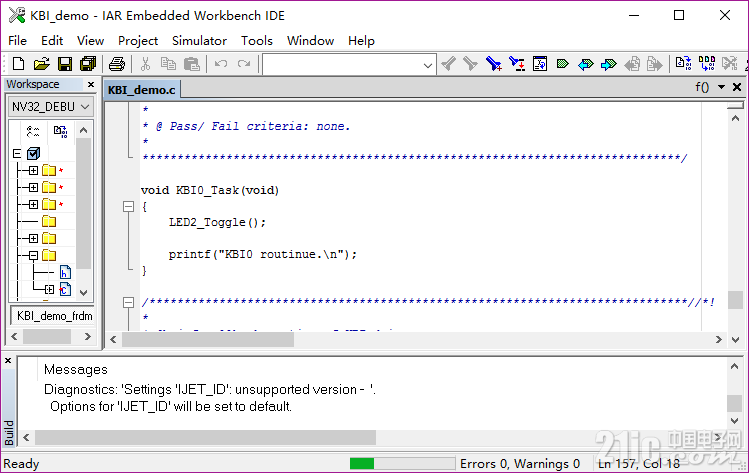Open the f() function list dropdown
The width and height of the screenshot is (749, 473).
(702, 87)
